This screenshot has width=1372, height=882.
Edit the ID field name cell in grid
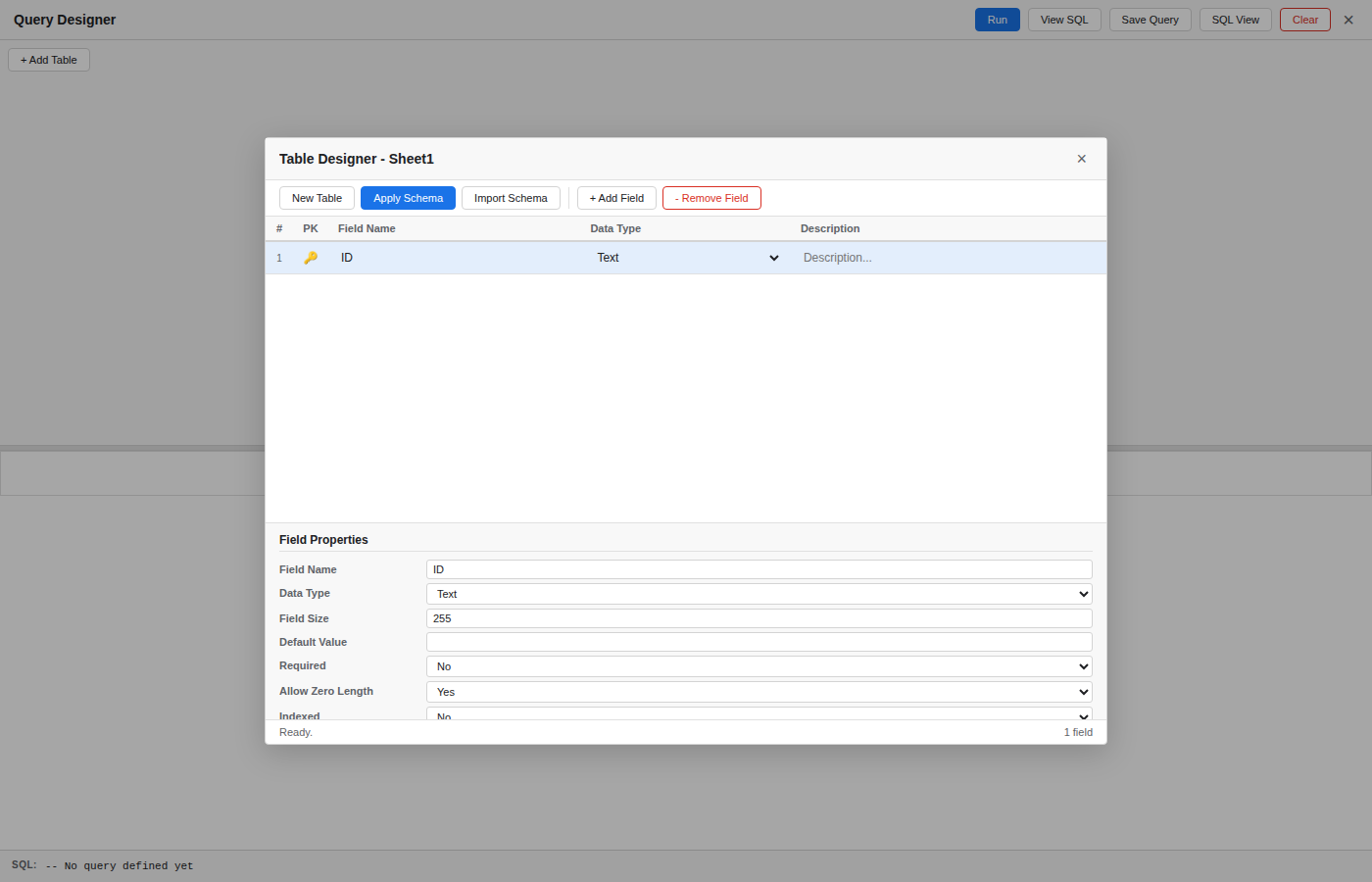(458, 258)
